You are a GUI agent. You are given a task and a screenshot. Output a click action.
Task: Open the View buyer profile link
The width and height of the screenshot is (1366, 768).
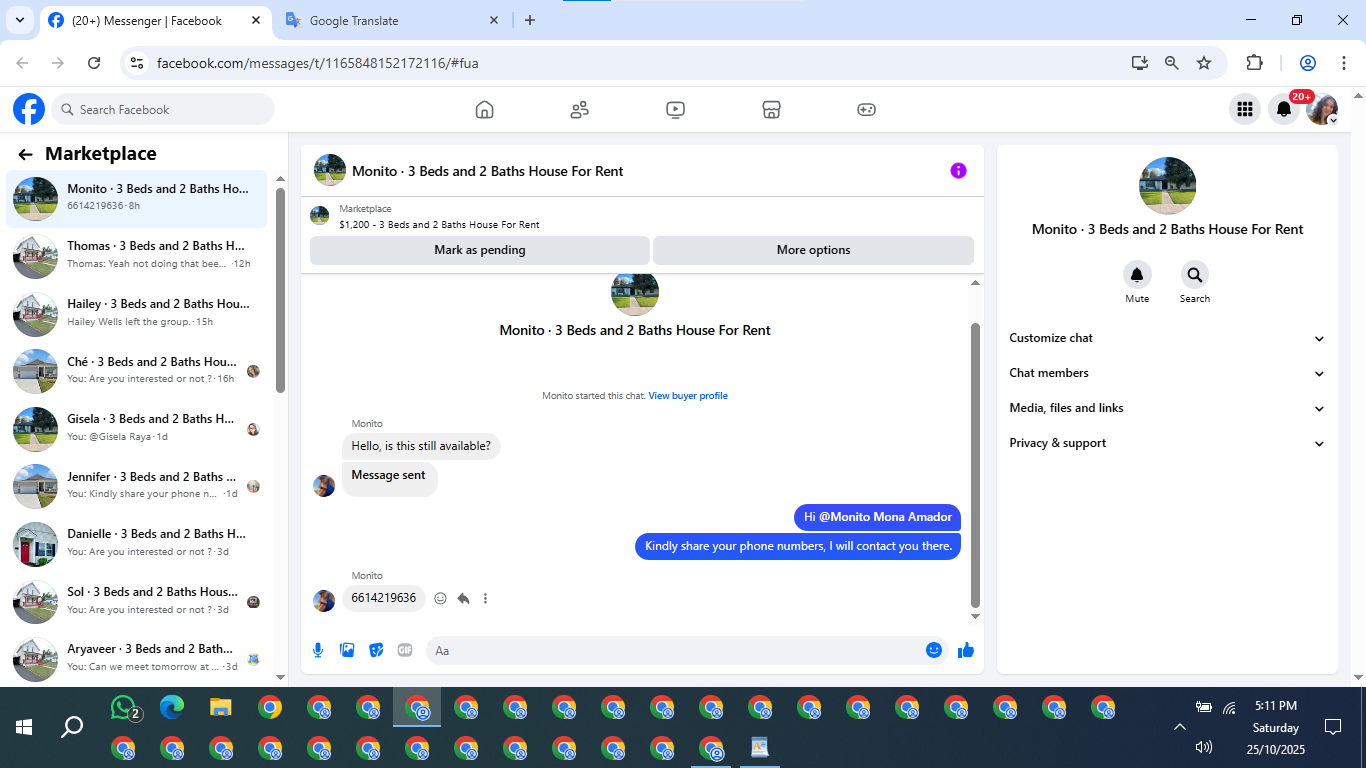(688, 396)
